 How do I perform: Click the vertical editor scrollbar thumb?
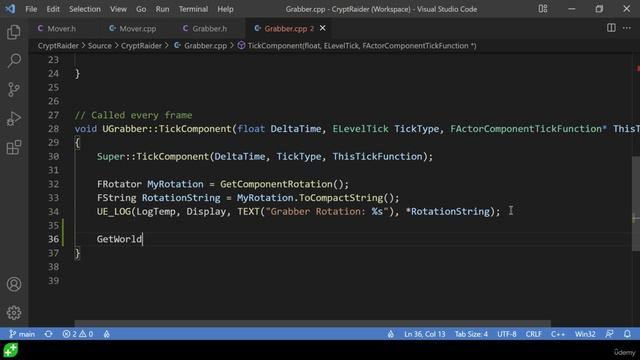coord(636,204)
